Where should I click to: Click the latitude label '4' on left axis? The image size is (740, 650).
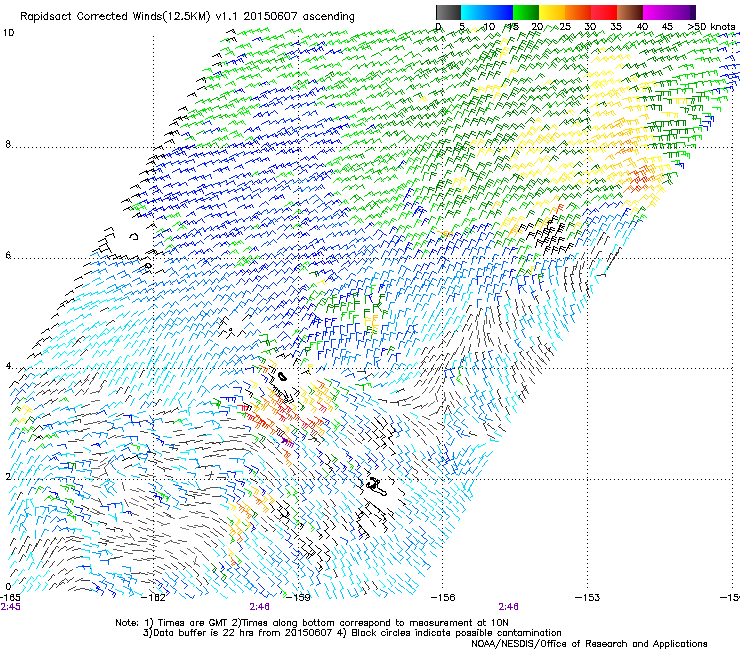tap(8, 366)
